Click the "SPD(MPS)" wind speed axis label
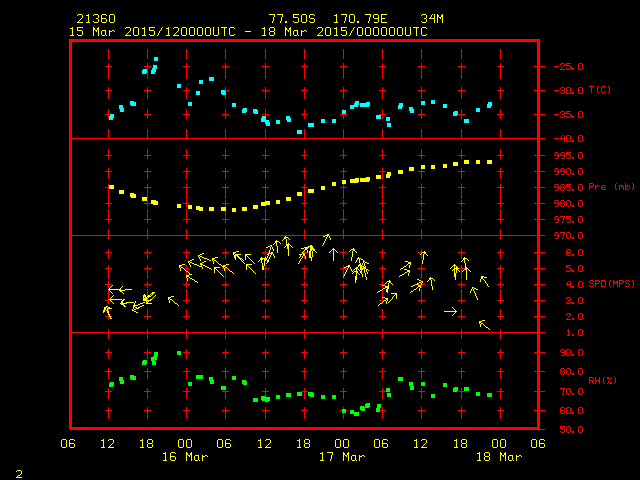640x480 pixels. pos(611,283)
